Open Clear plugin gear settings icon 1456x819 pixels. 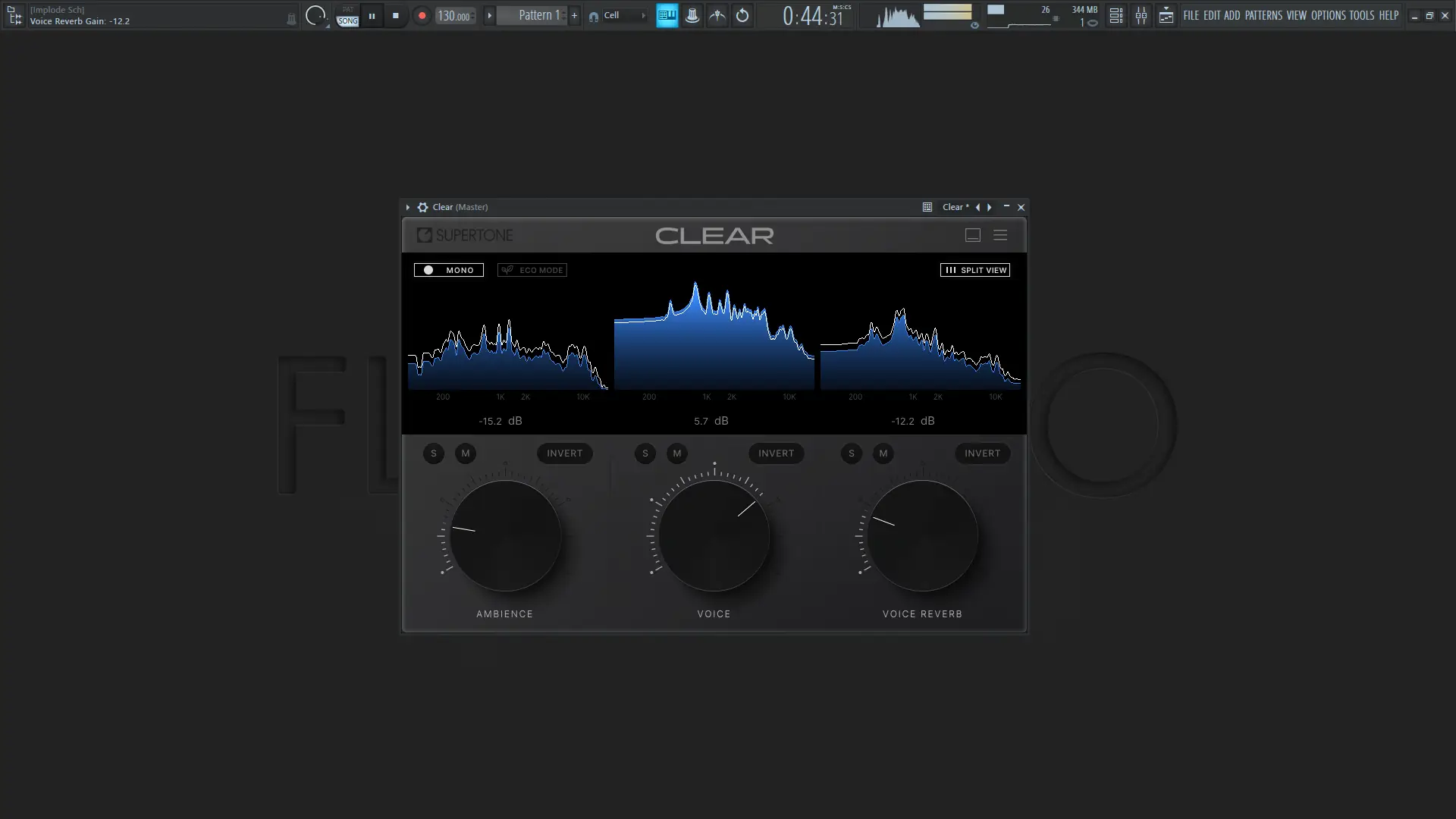click(422, 207)
